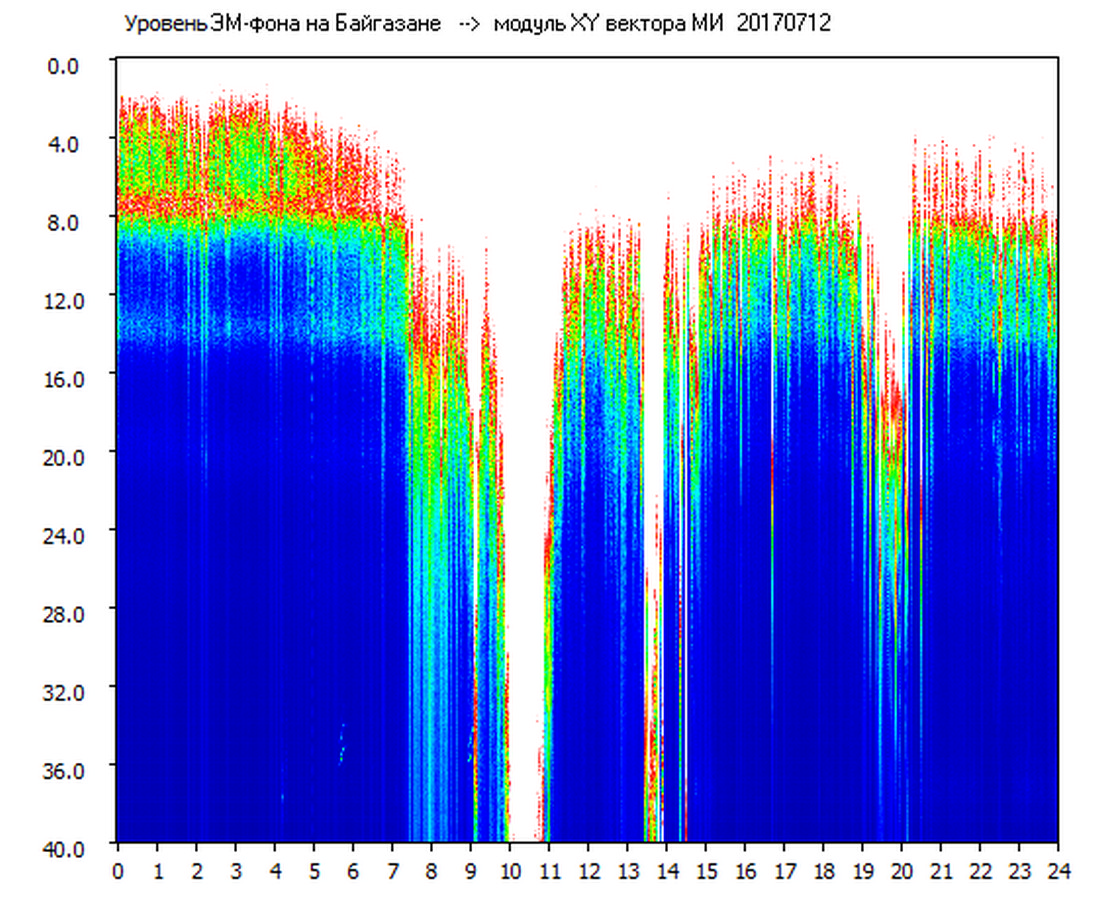Viewport: 1096px width, 900px height.
Task: Click the white data gap above hour 10
Action: pyautogui.click(x=524, y=400)
